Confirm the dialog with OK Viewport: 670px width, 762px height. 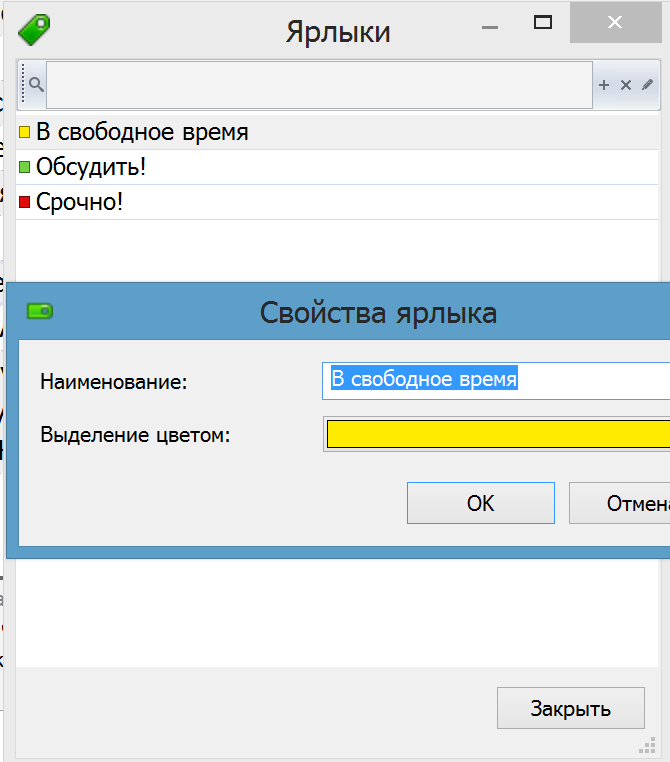pyautogui.click(x=480, y=503)
